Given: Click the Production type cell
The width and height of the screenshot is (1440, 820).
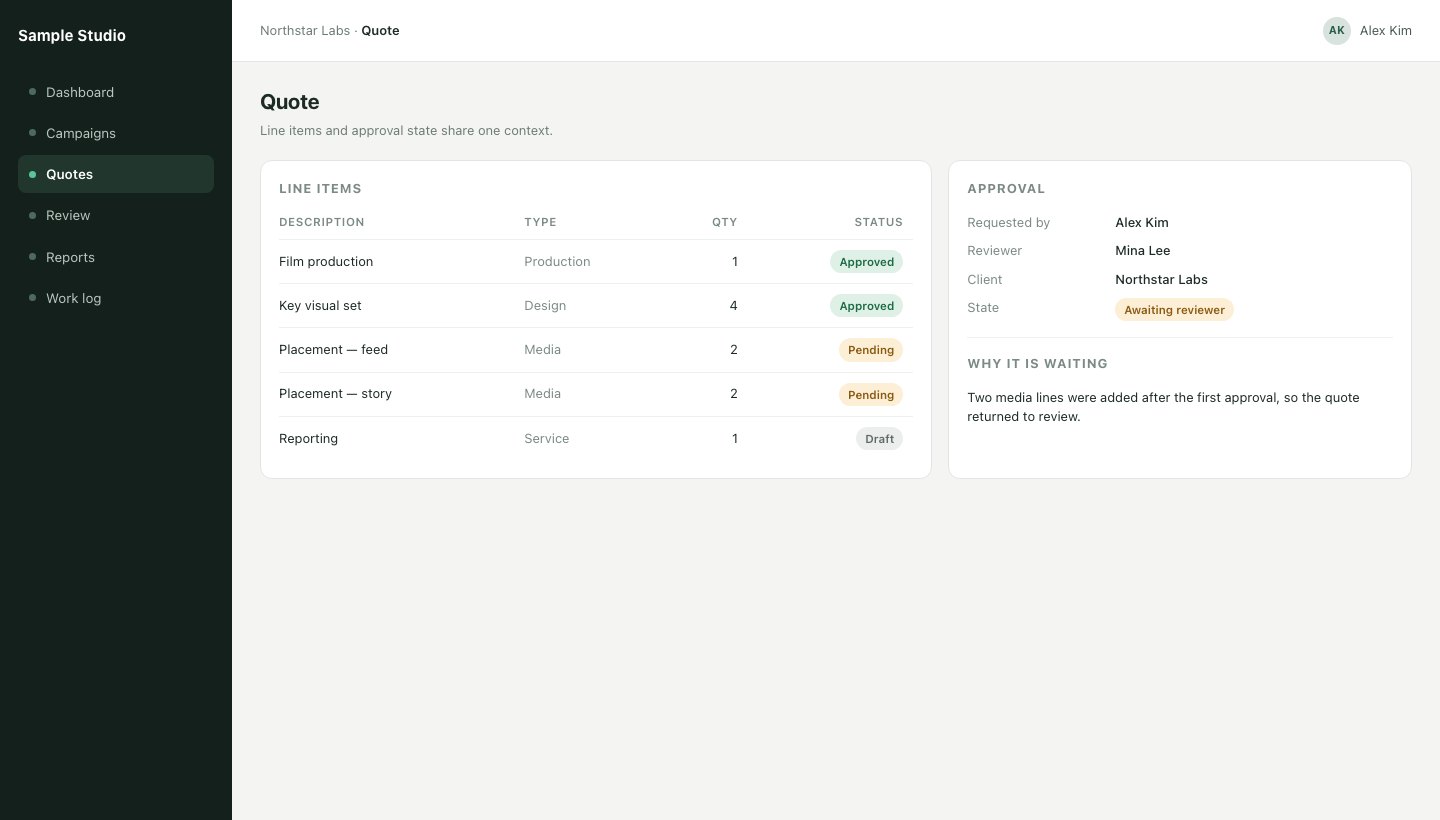Looking at the screenshot, I should (557, 262).
